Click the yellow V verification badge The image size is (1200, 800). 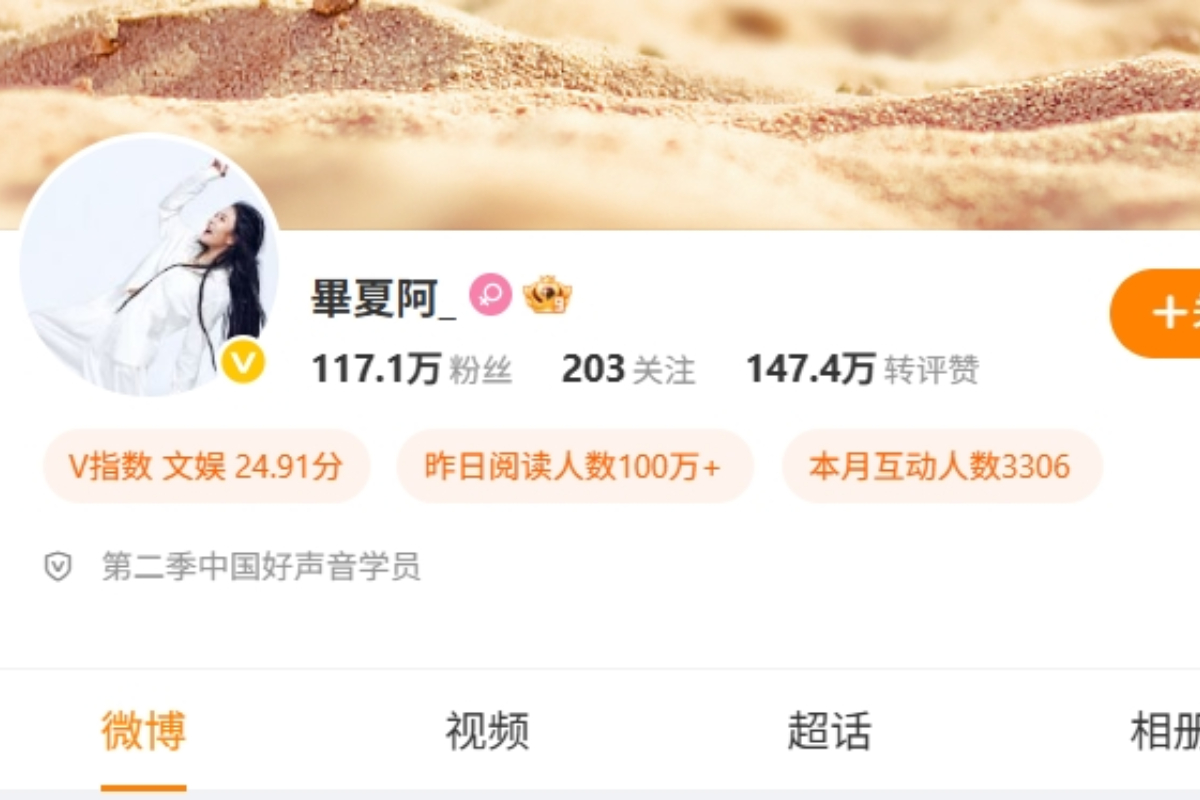pos(243,361)
